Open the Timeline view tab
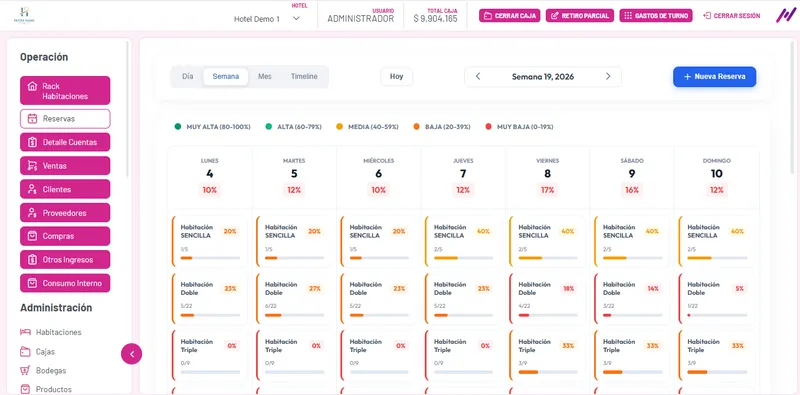This screenshot has width=800, height=395. (304, 77)
